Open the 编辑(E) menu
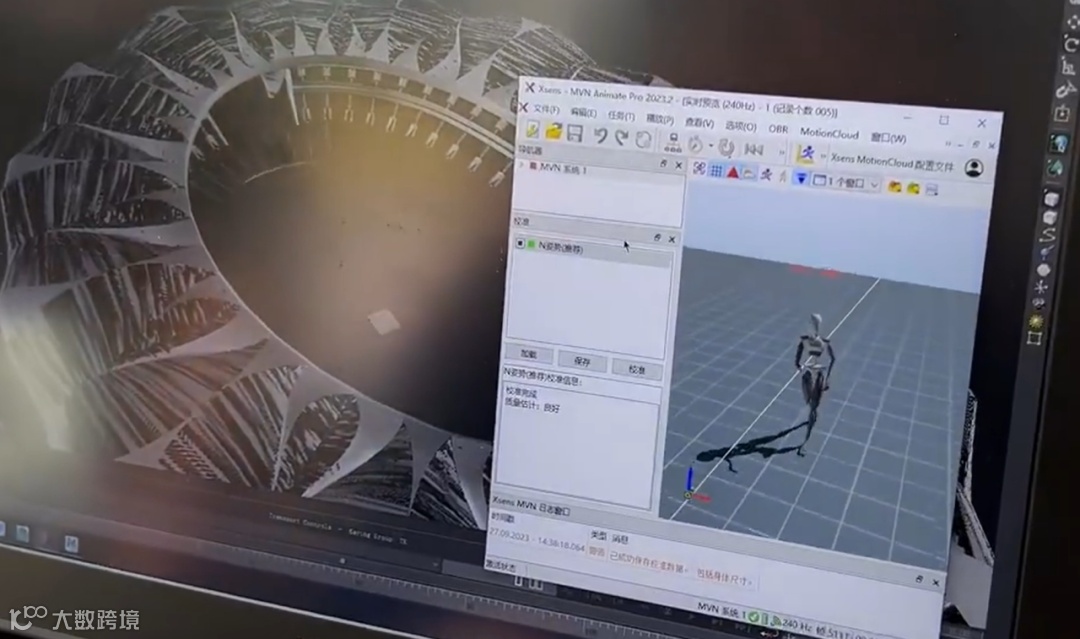Viewport: 1080px width, 639px height. click(583, 113)
